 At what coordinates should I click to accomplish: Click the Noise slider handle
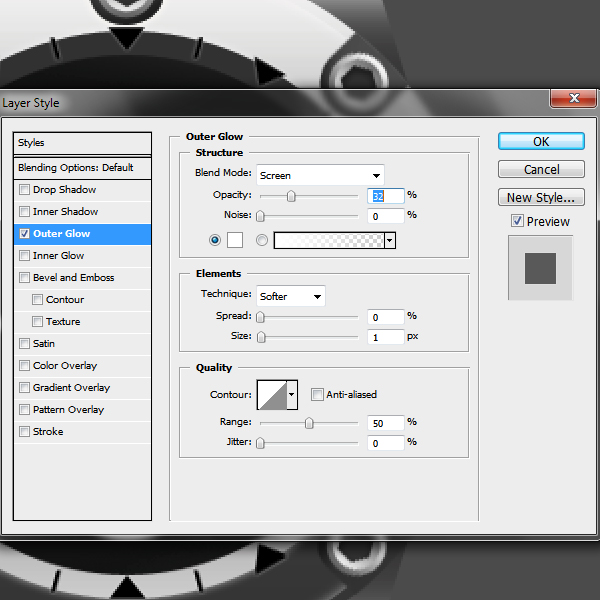(x=260, y=216)
